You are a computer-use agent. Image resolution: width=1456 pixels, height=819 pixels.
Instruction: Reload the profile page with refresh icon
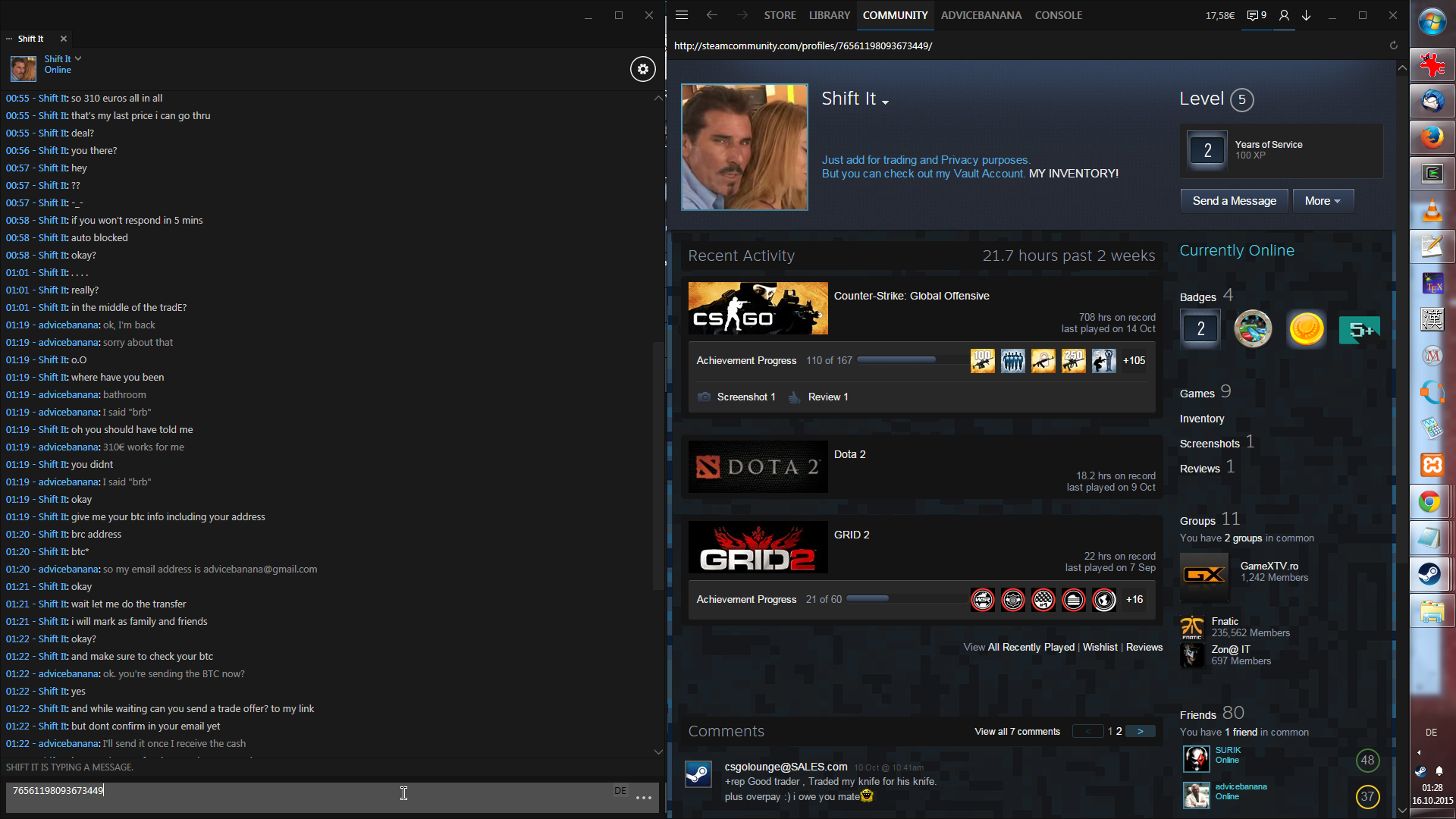coord(1393,45)
